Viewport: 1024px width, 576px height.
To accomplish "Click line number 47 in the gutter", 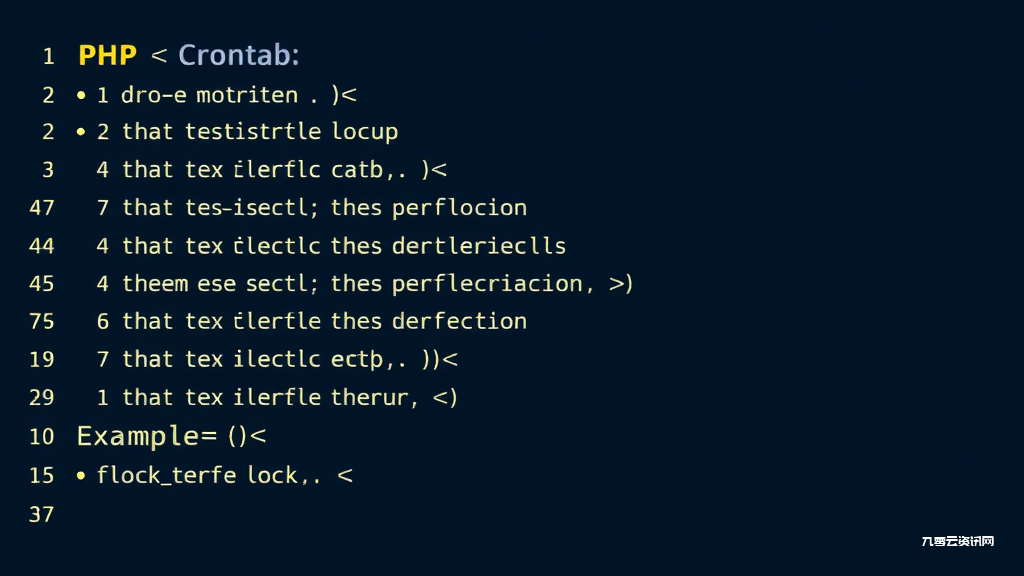I will (x=42, y=208).
